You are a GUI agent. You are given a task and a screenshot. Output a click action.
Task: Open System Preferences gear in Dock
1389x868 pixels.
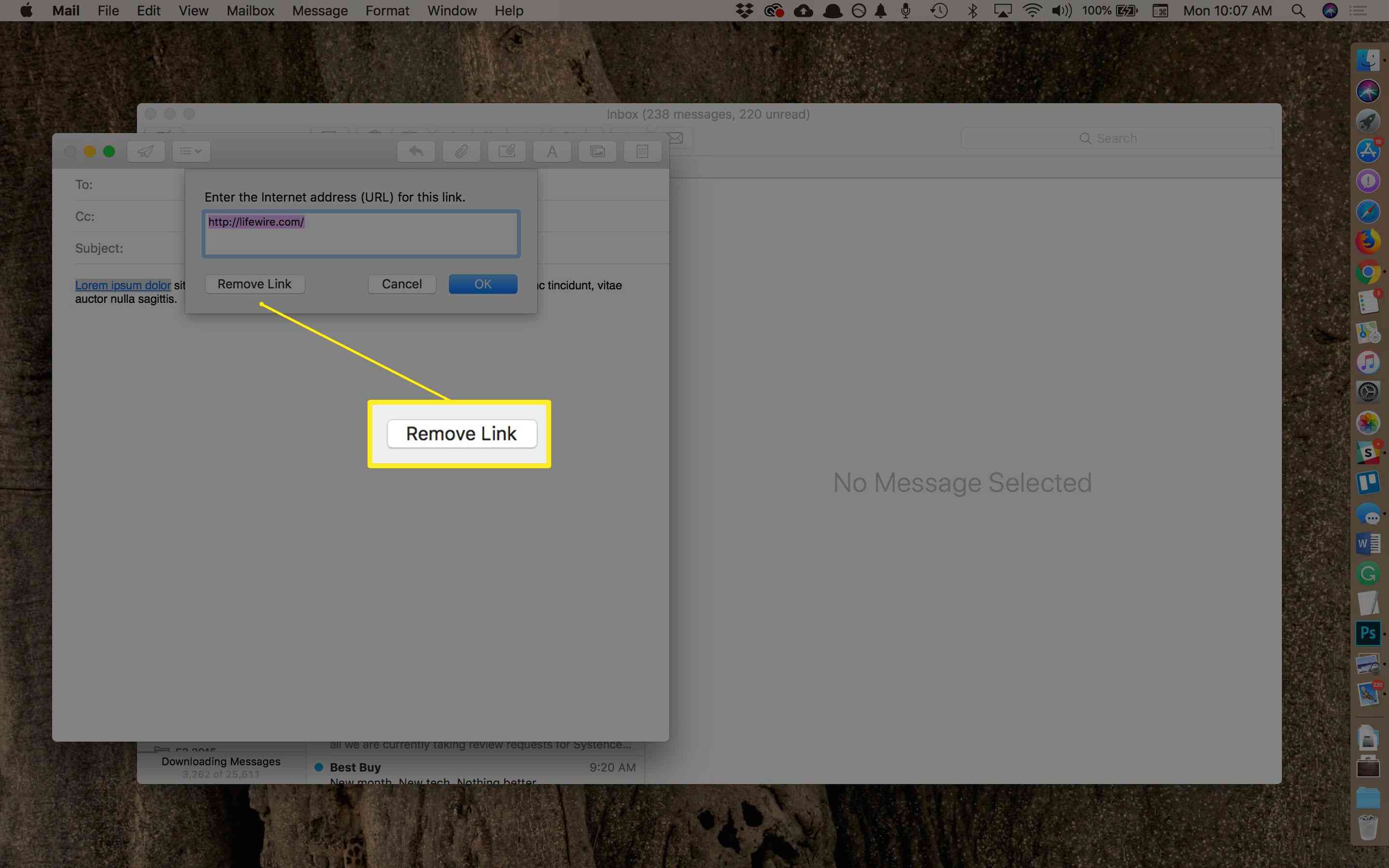1368,393
